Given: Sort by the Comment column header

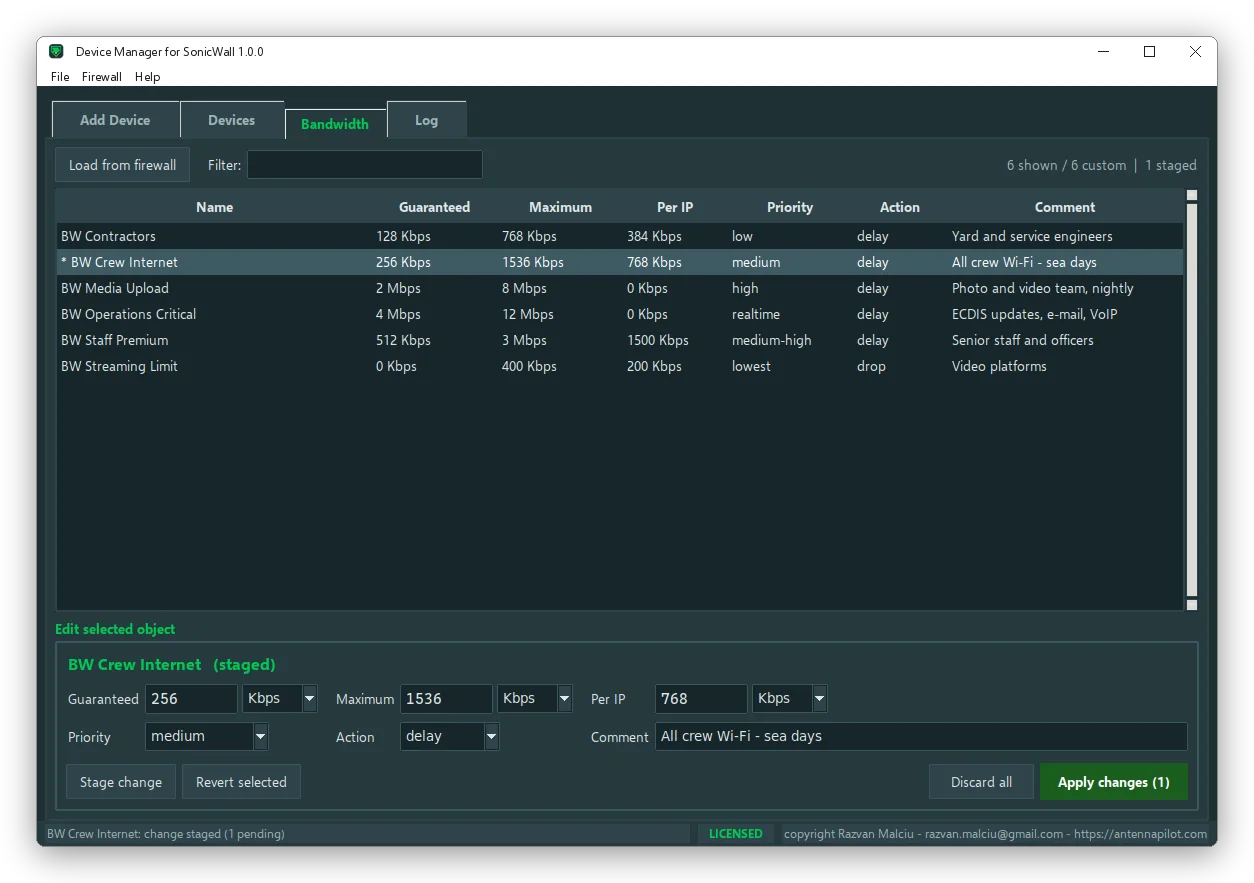Looking at the screenshot, I should (1065, 207).
